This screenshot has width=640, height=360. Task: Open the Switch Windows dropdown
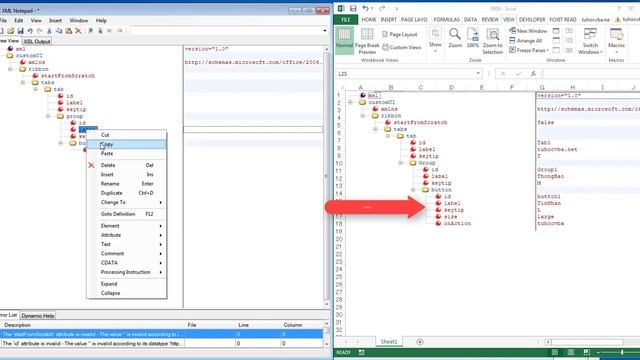coord(590,41)
